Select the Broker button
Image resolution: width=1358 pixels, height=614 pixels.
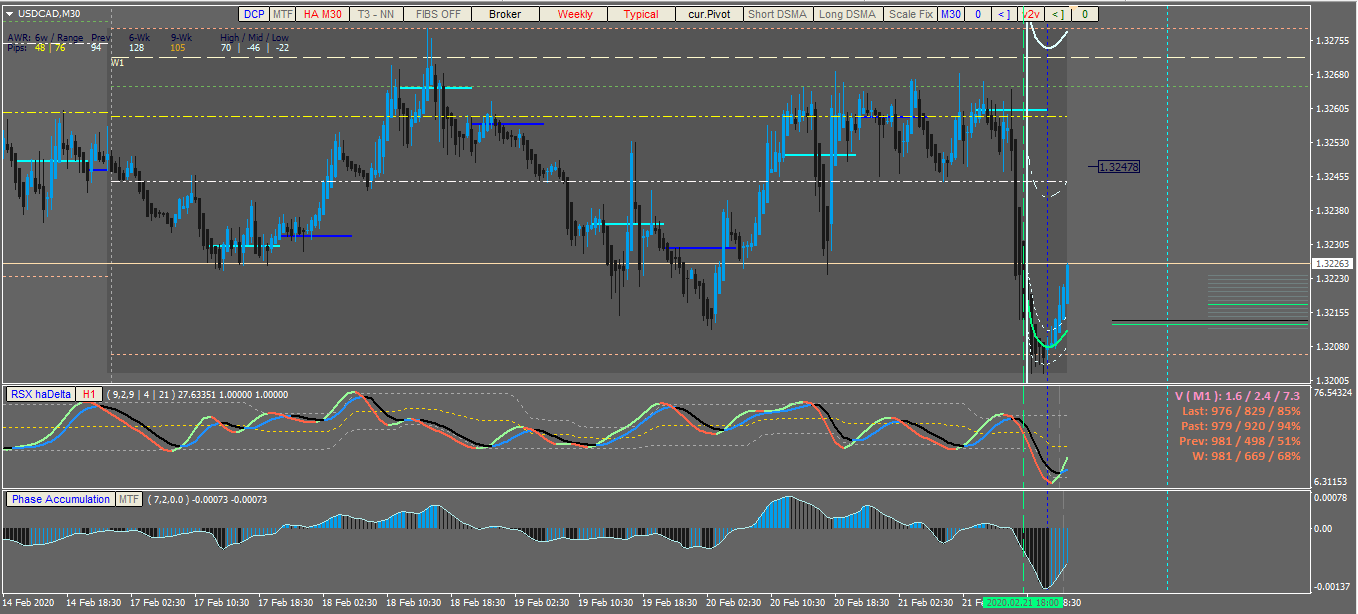click(505, 14)
